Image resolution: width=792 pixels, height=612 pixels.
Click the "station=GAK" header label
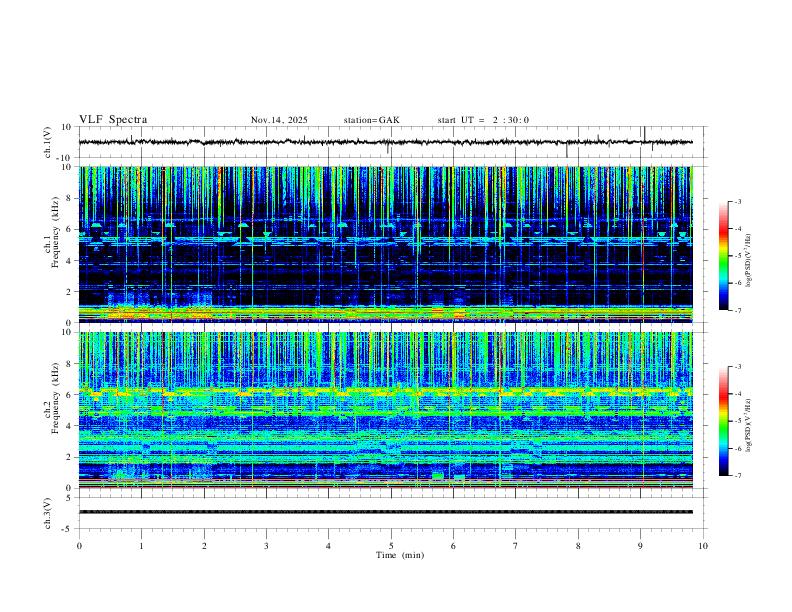click(x=371, y=120)
